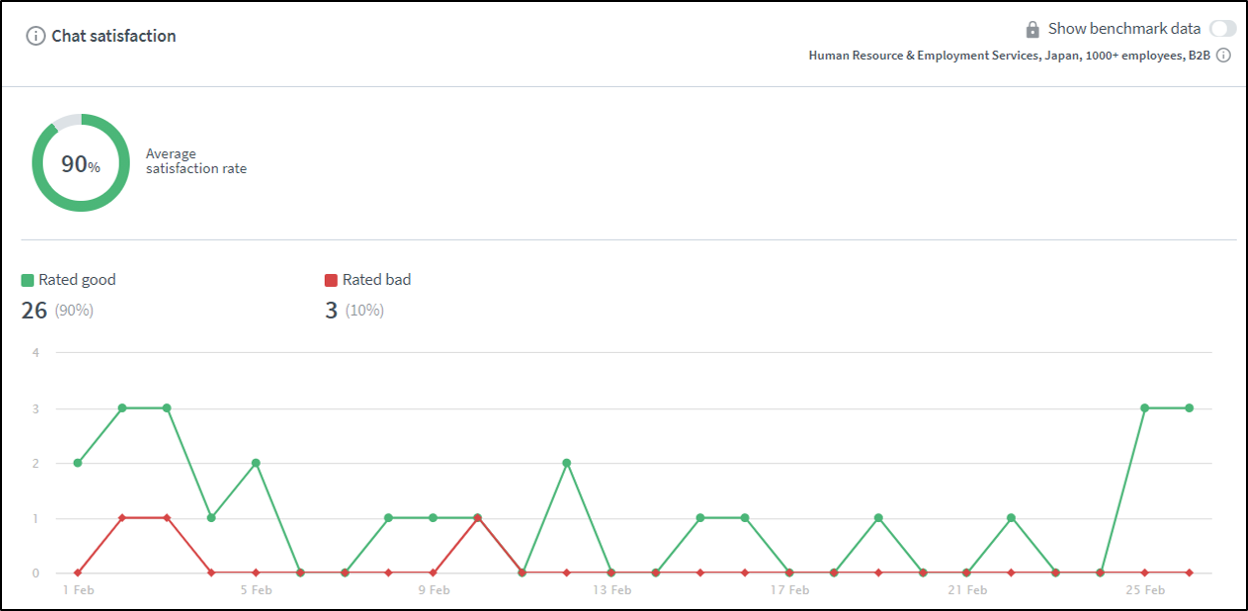Click the red data point on 2 Feb
This screenshot has width=1248, height=611.
pyautogui.click(x=122, y=518)
